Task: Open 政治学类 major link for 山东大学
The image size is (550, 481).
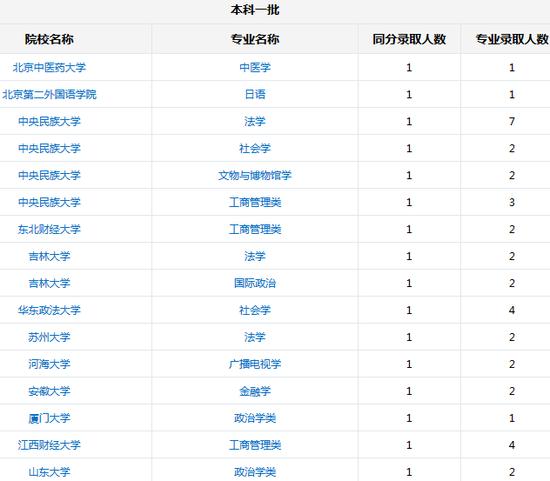Action: point(255,472)
